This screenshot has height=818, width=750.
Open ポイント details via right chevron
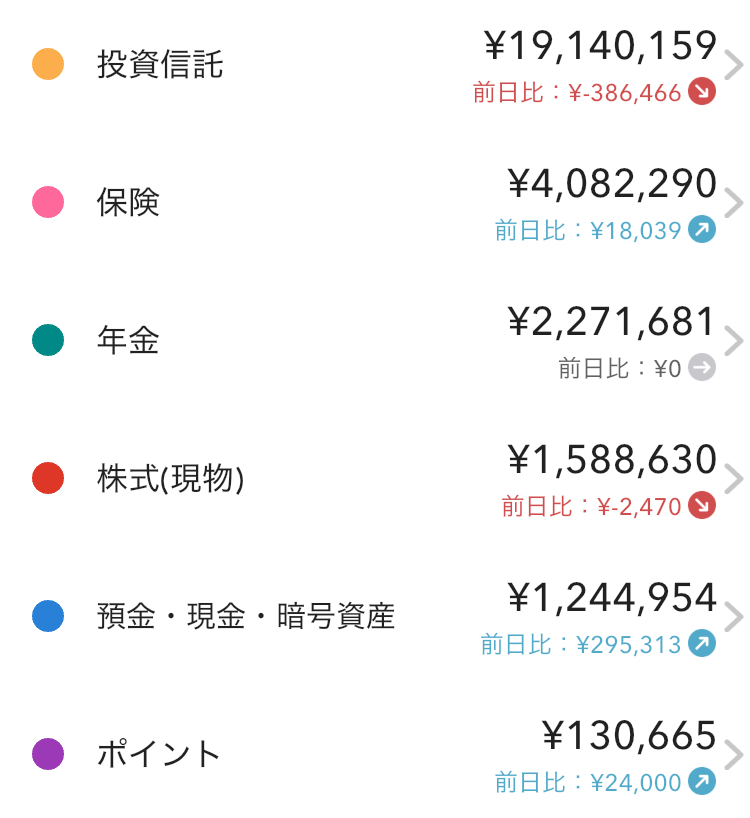click(734, 756)
